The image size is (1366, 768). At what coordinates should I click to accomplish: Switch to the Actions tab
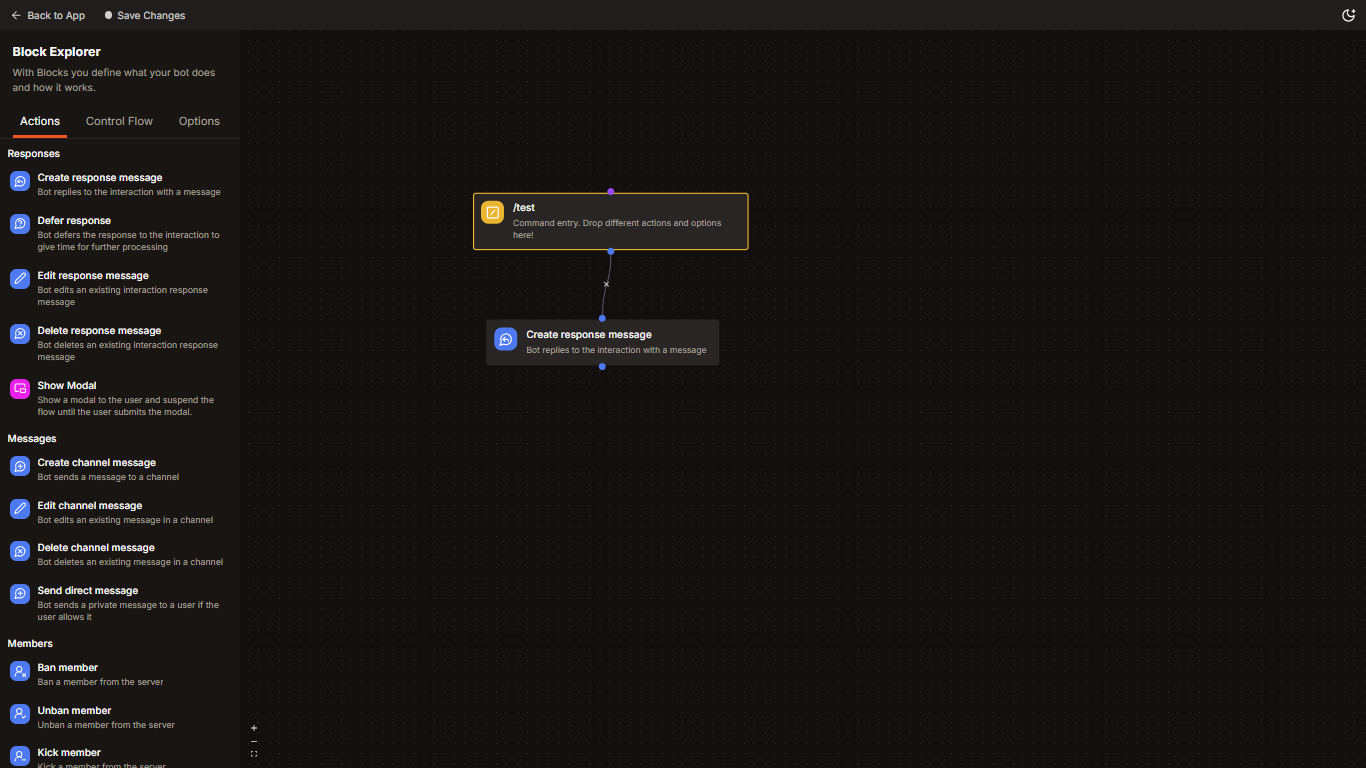pyautogui.click(x=40, y=121)
